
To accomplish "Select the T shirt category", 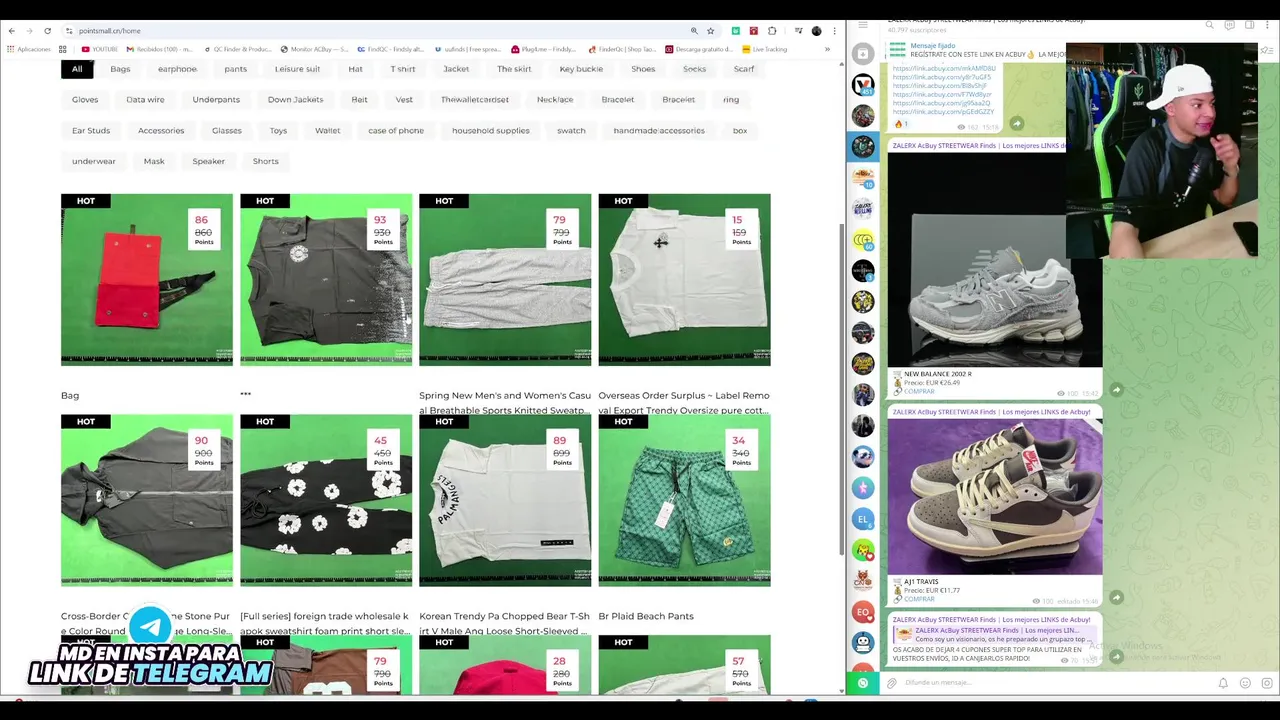I will pos(403,69).
